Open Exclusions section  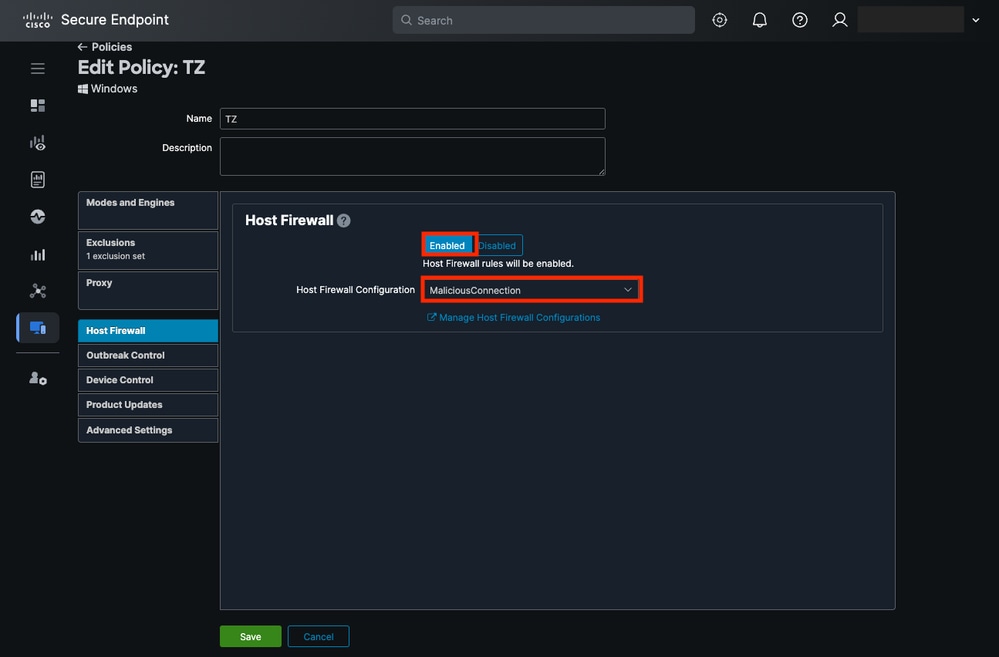(148, 250)
